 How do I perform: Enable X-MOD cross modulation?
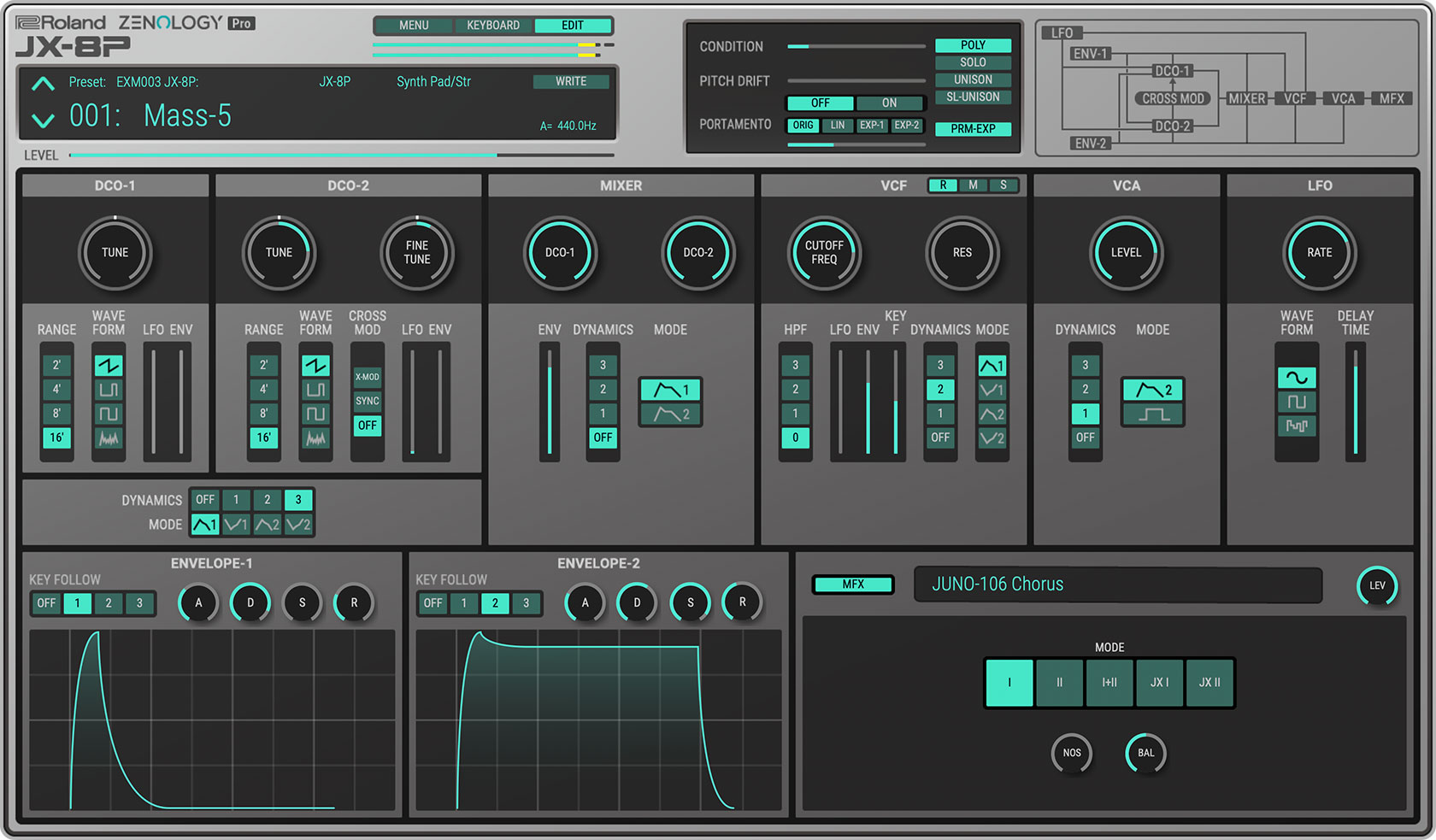368,377
